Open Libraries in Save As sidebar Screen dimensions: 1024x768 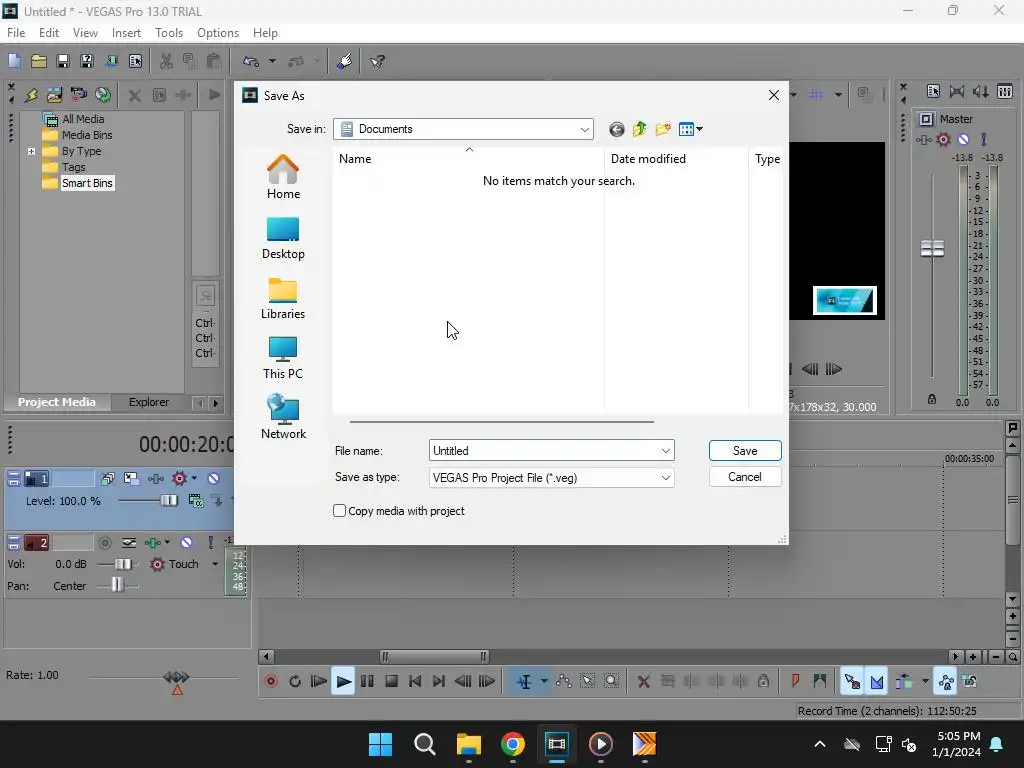[x=283, y=298]
